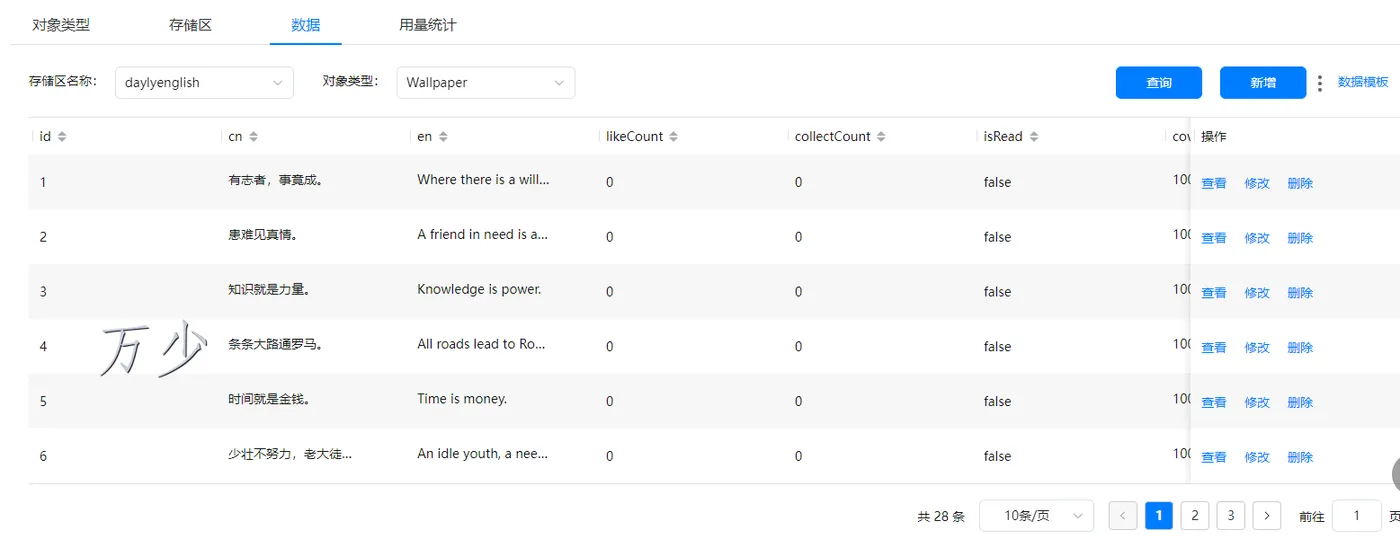
Task: Click the sort icon next to cn
Action: point(253,137)
